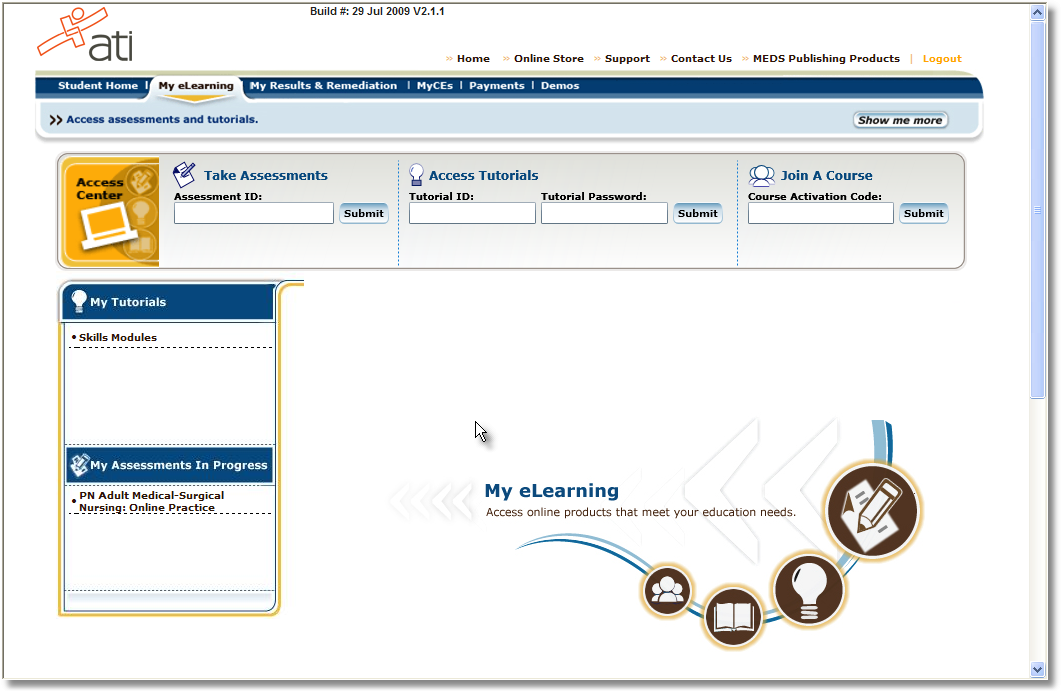Open the Contact Us link
1062x694 pixels.
tap(701, 58)
